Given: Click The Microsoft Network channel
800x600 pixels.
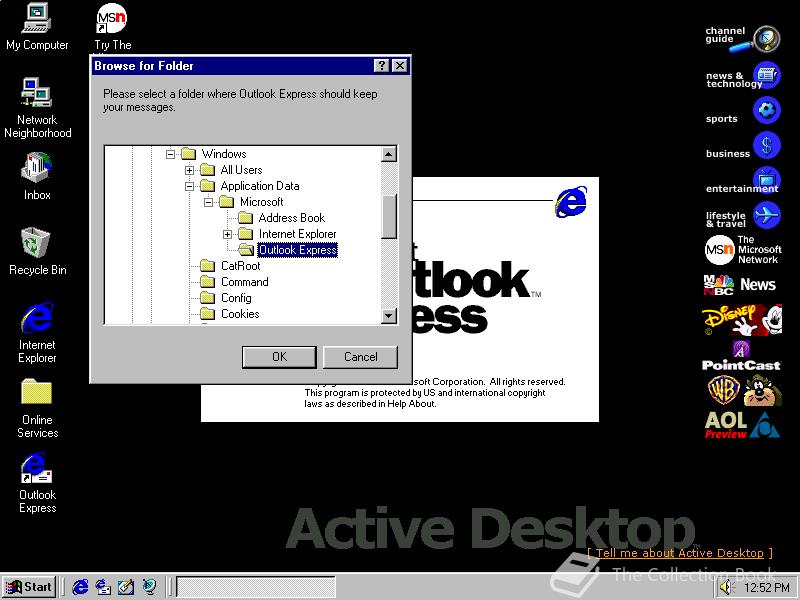Looking at the screenshot, I should 742,249.
